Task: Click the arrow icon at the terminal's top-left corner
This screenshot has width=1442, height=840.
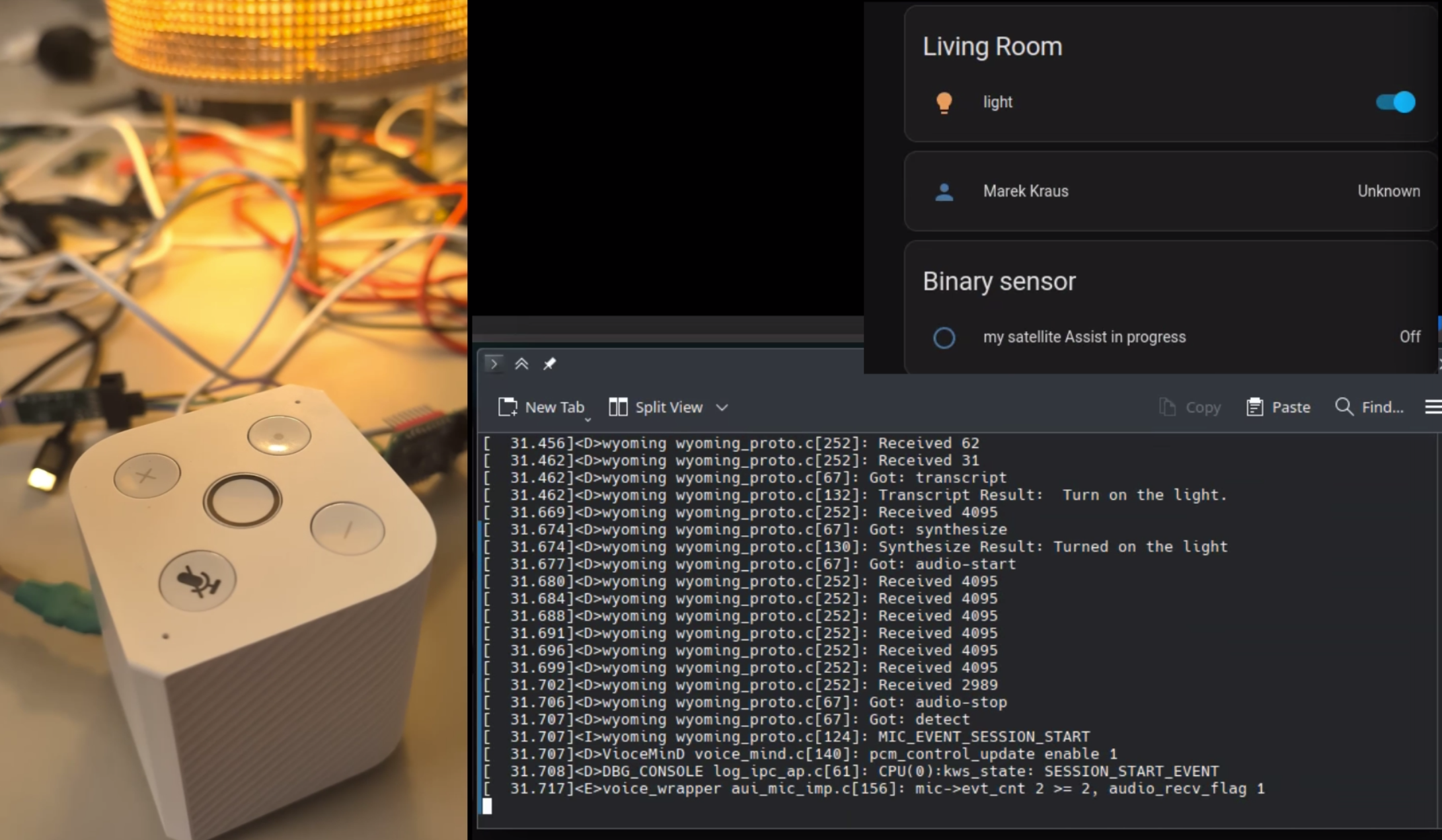Action: [494, 363]
